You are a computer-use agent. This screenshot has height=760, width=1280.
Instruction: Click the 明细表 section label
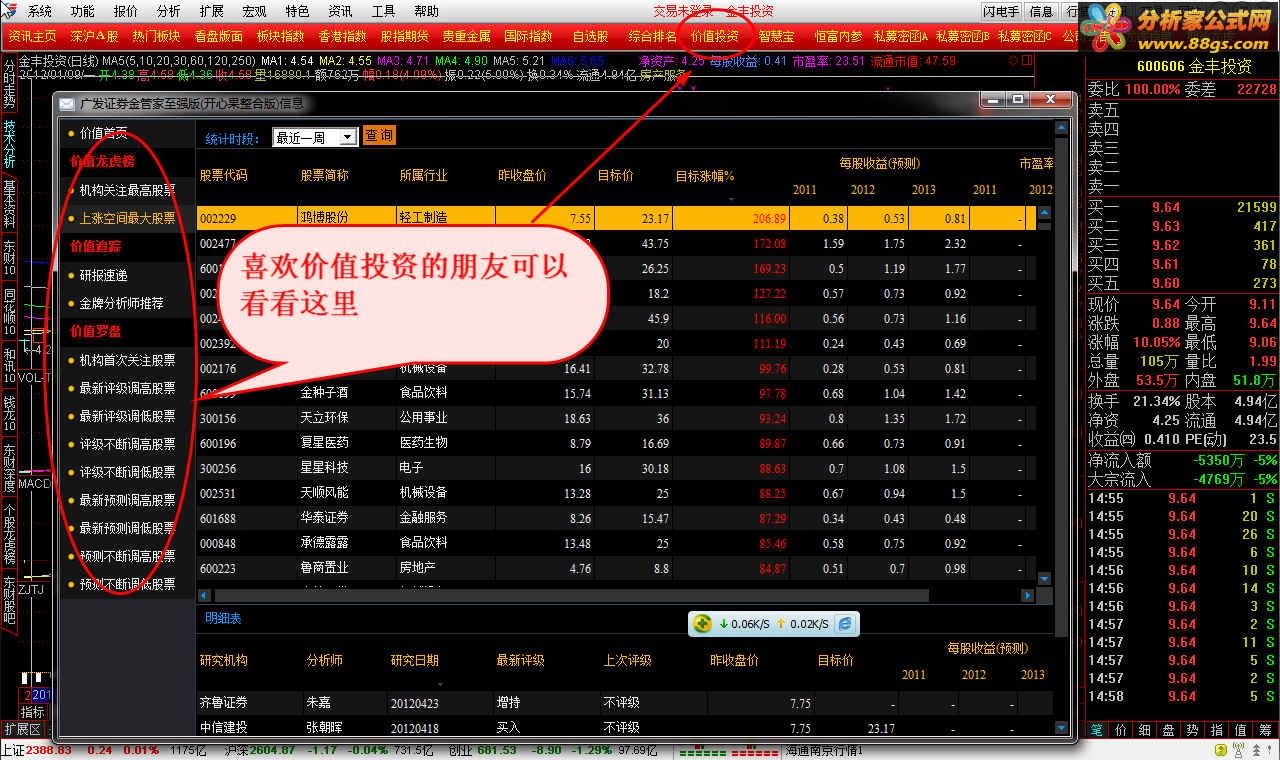[223, 619]
